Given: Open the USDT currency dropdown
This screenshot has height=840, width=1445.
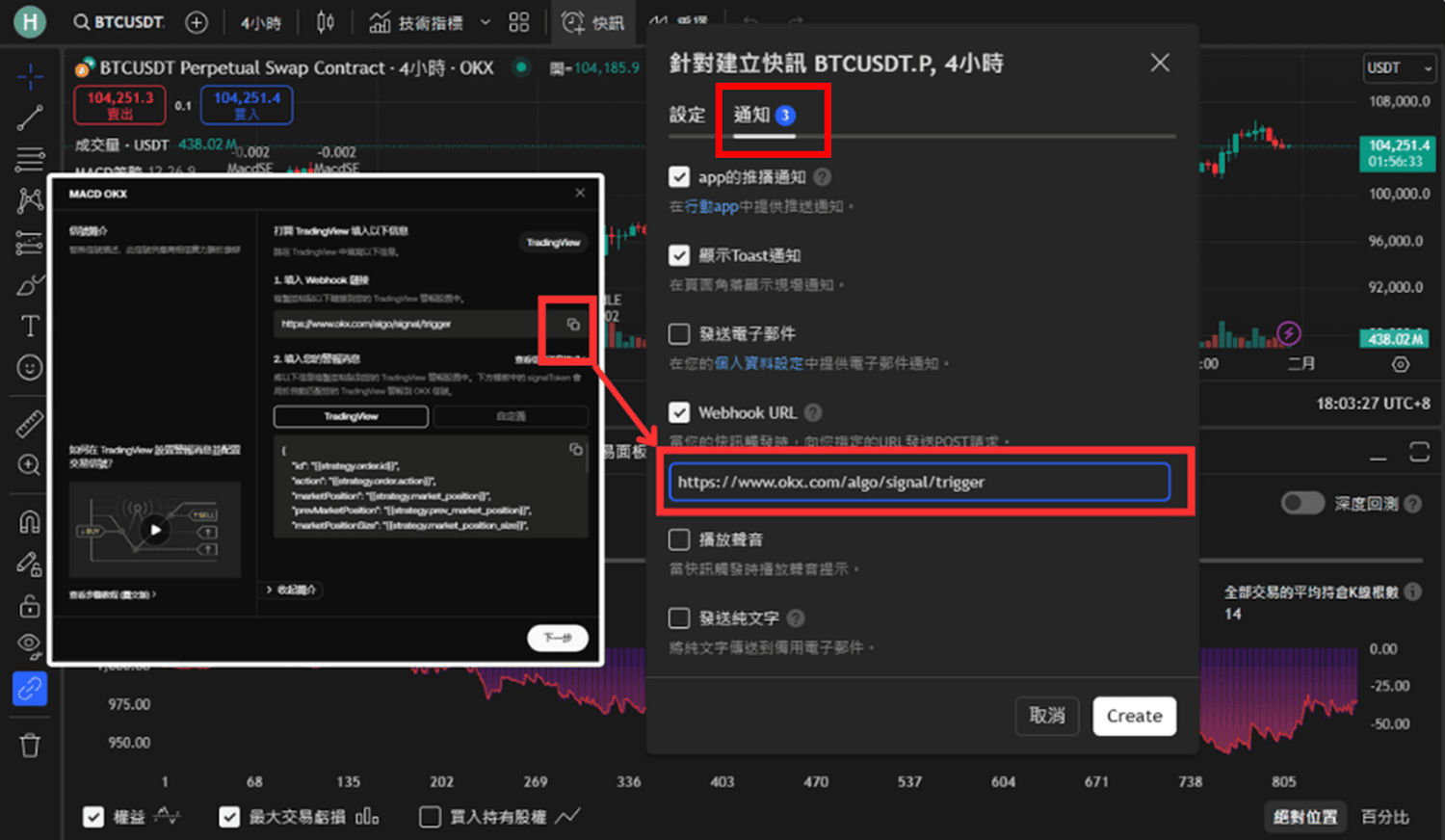Looking at the screenshot, I should 1399,67.
